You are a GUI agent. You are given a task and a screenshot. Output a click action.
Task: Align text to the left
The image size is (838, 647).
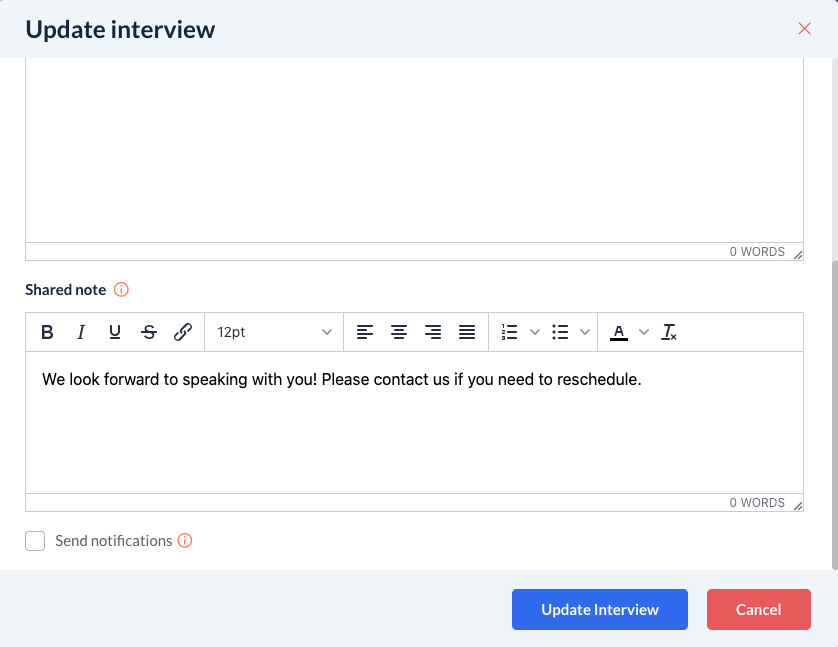coord(365,332)
